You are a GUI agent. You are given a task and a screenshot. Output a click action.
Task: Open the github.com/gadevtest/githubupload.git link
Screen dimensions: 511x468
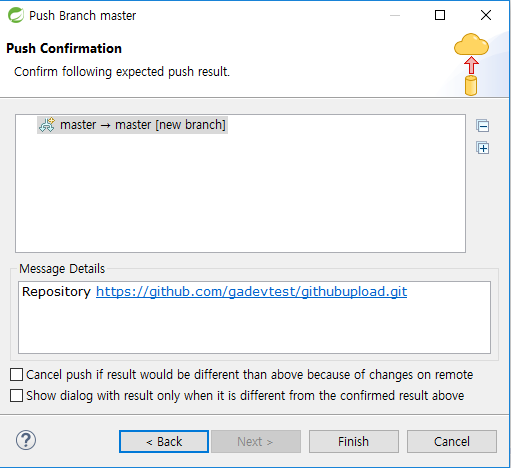[x=251, y=292]
